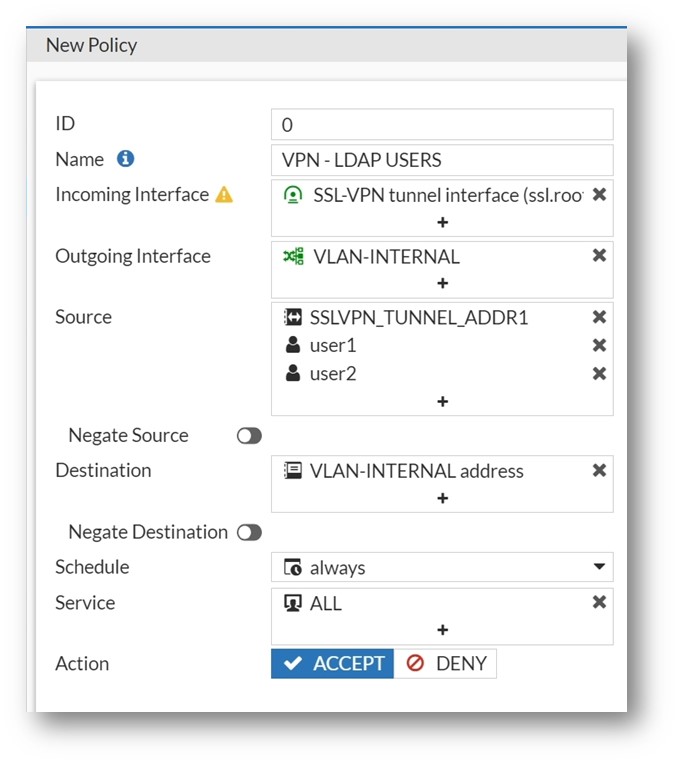Click the ID input field
This screenshot has width=679, height=764.
point(442,124)
